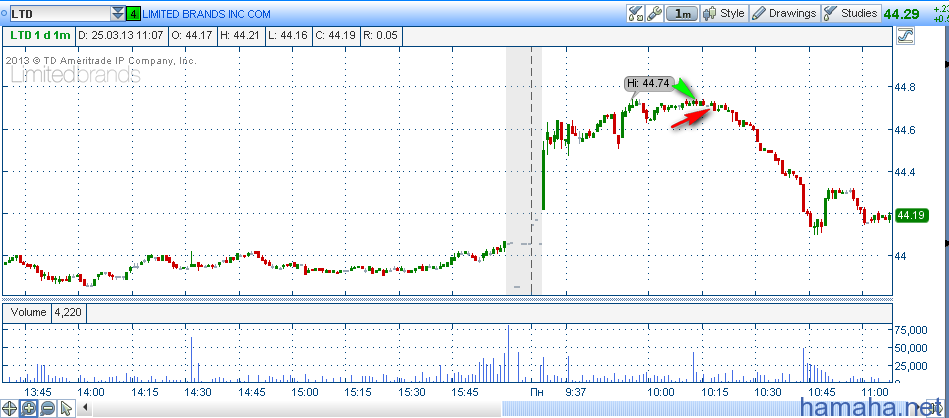Click the candlestick Style button

pos(725,13)
